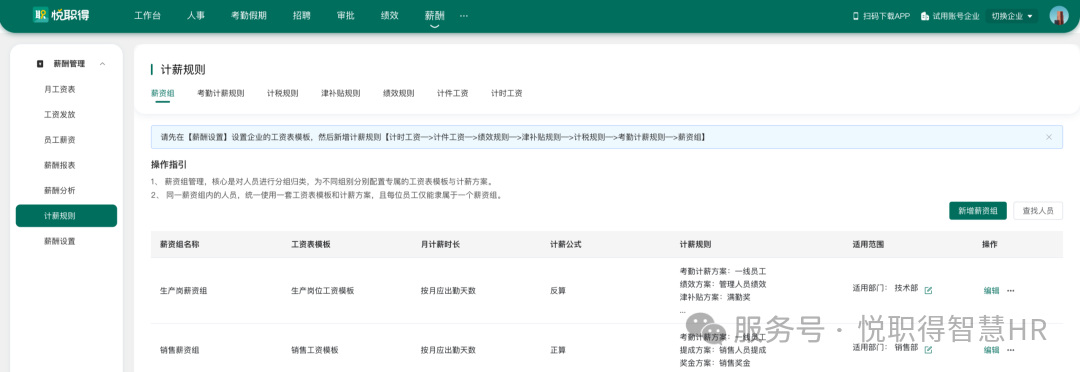Switch to the 绩效规则 tab
The height and width of the screenshot is (372, 1080).
coord(399,93)
